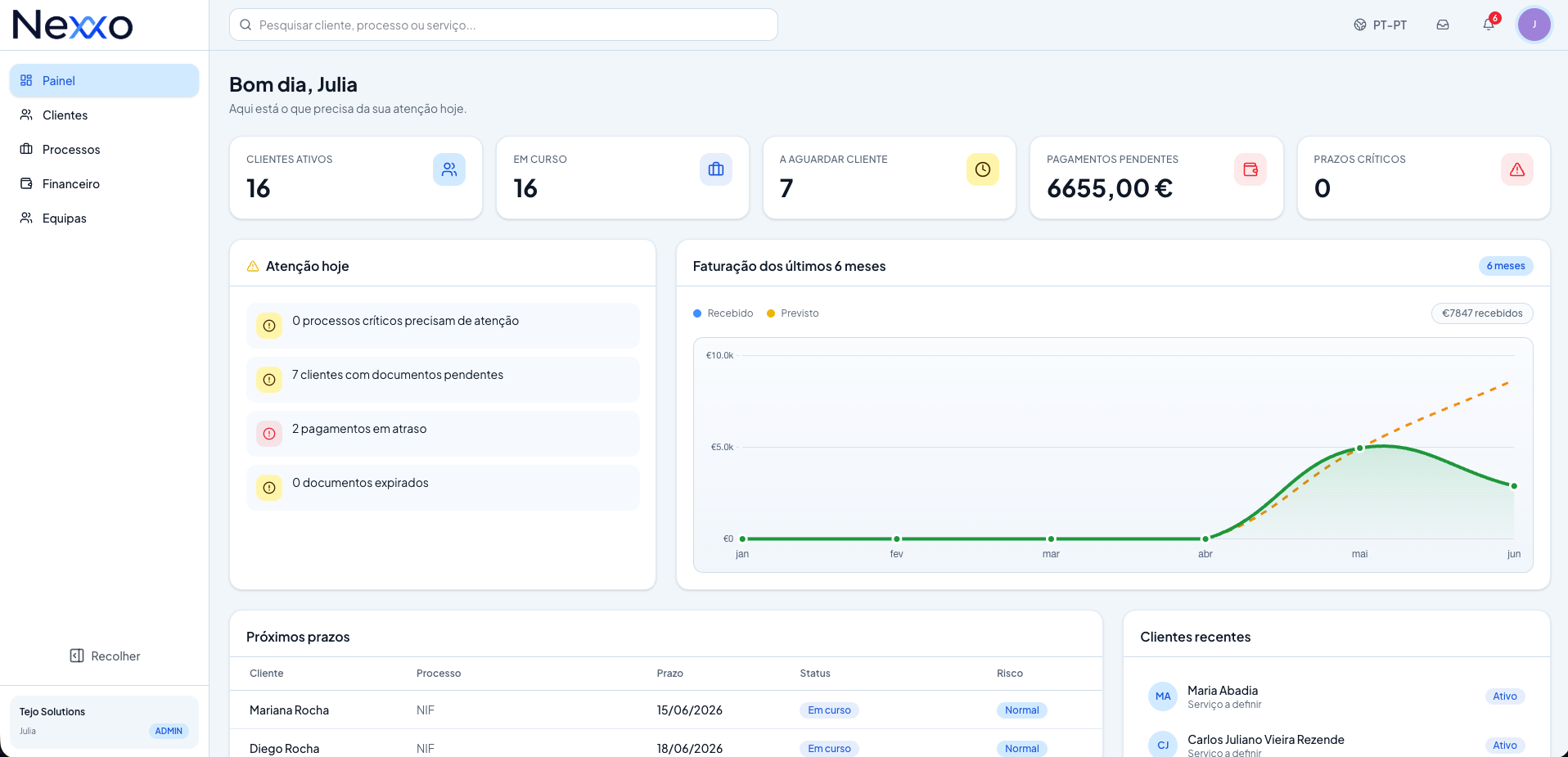1568x757 pixels.
Task: Select the jun data point on chart
Action: 1514,486
